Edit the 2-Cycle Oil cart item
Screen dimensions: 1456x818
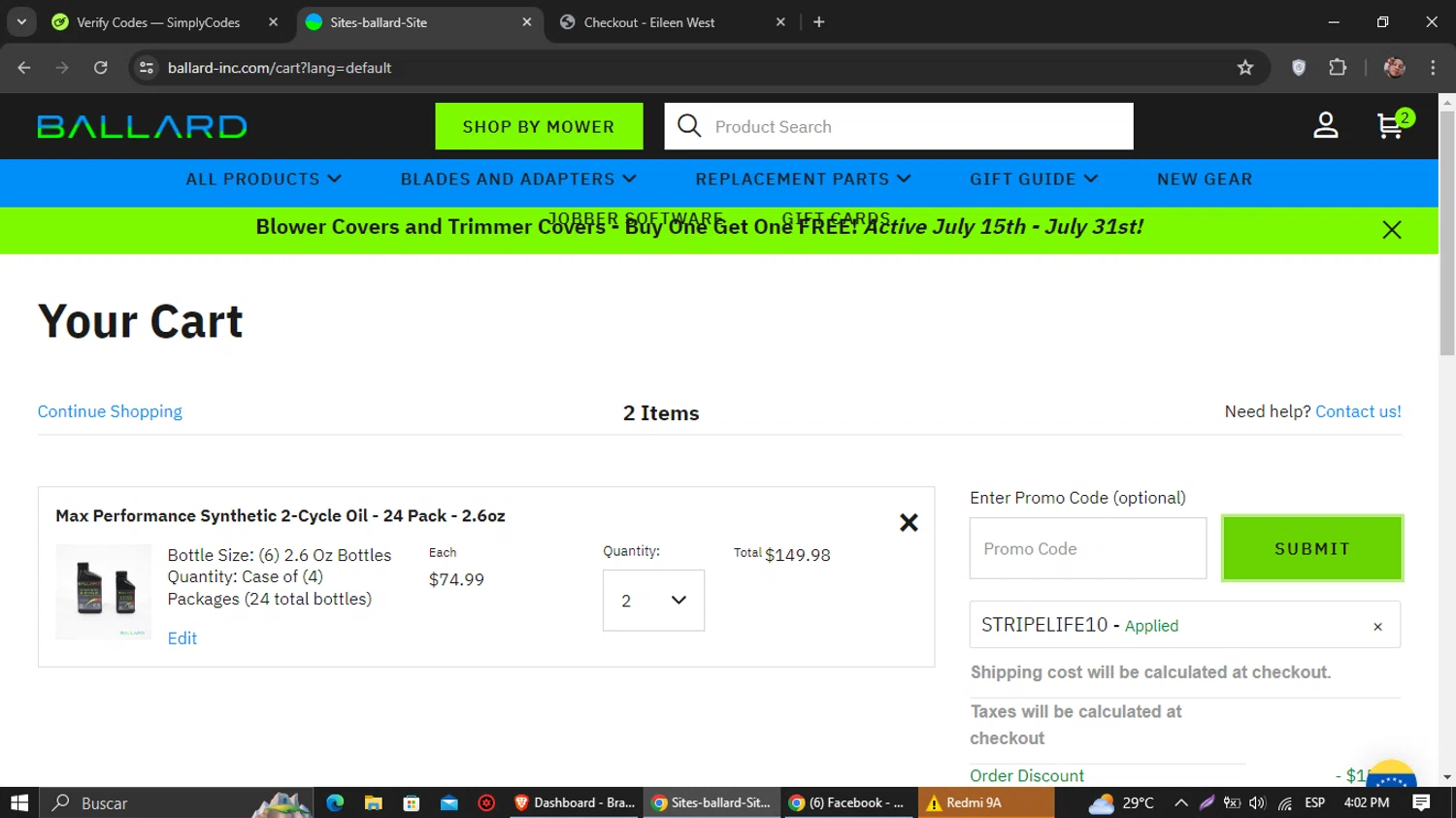182,638
